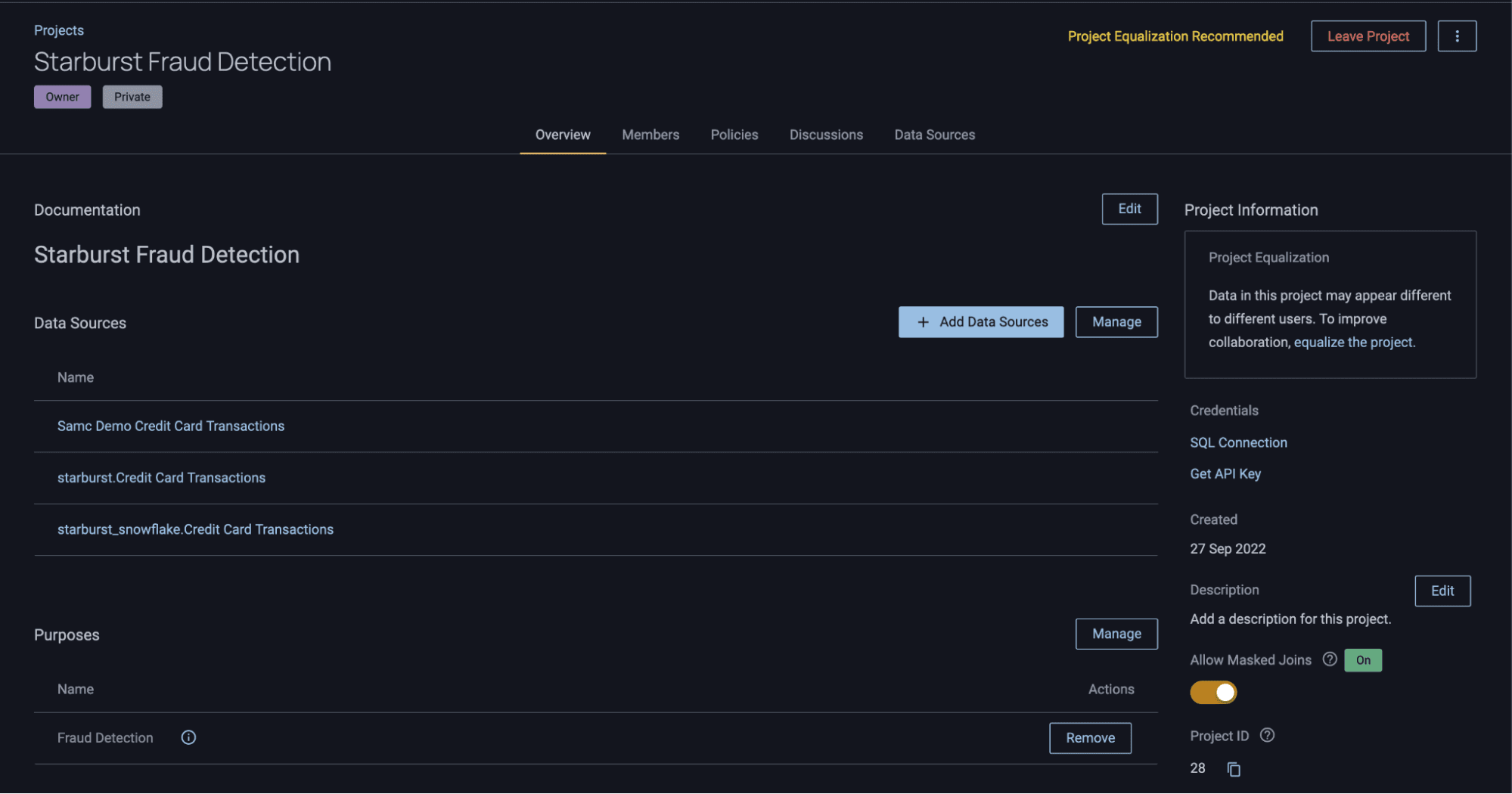1512x794 pixels.
Task: Open the Data Sources tab
Action: click(x=934, y=135)
